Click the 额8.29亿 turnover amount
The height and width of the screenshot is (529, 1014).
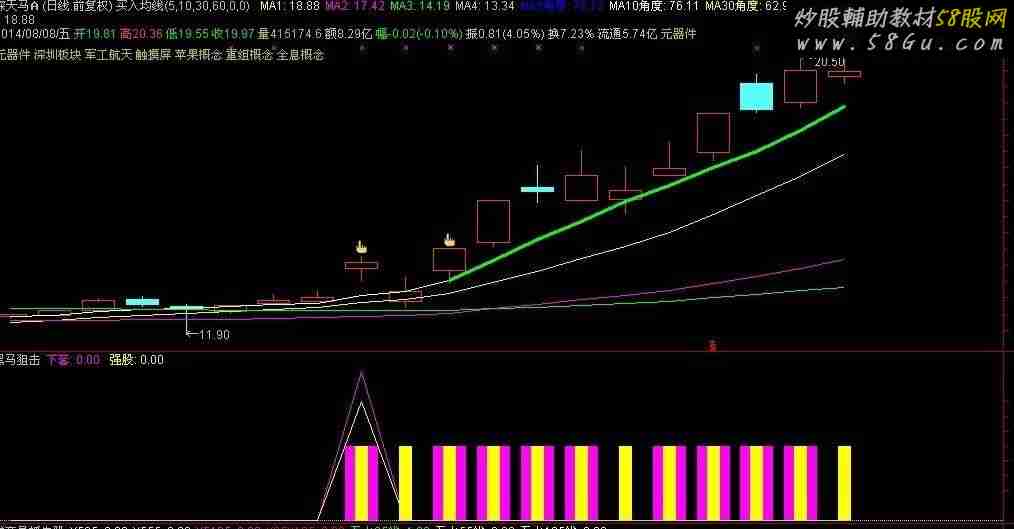tap(348, 34)
